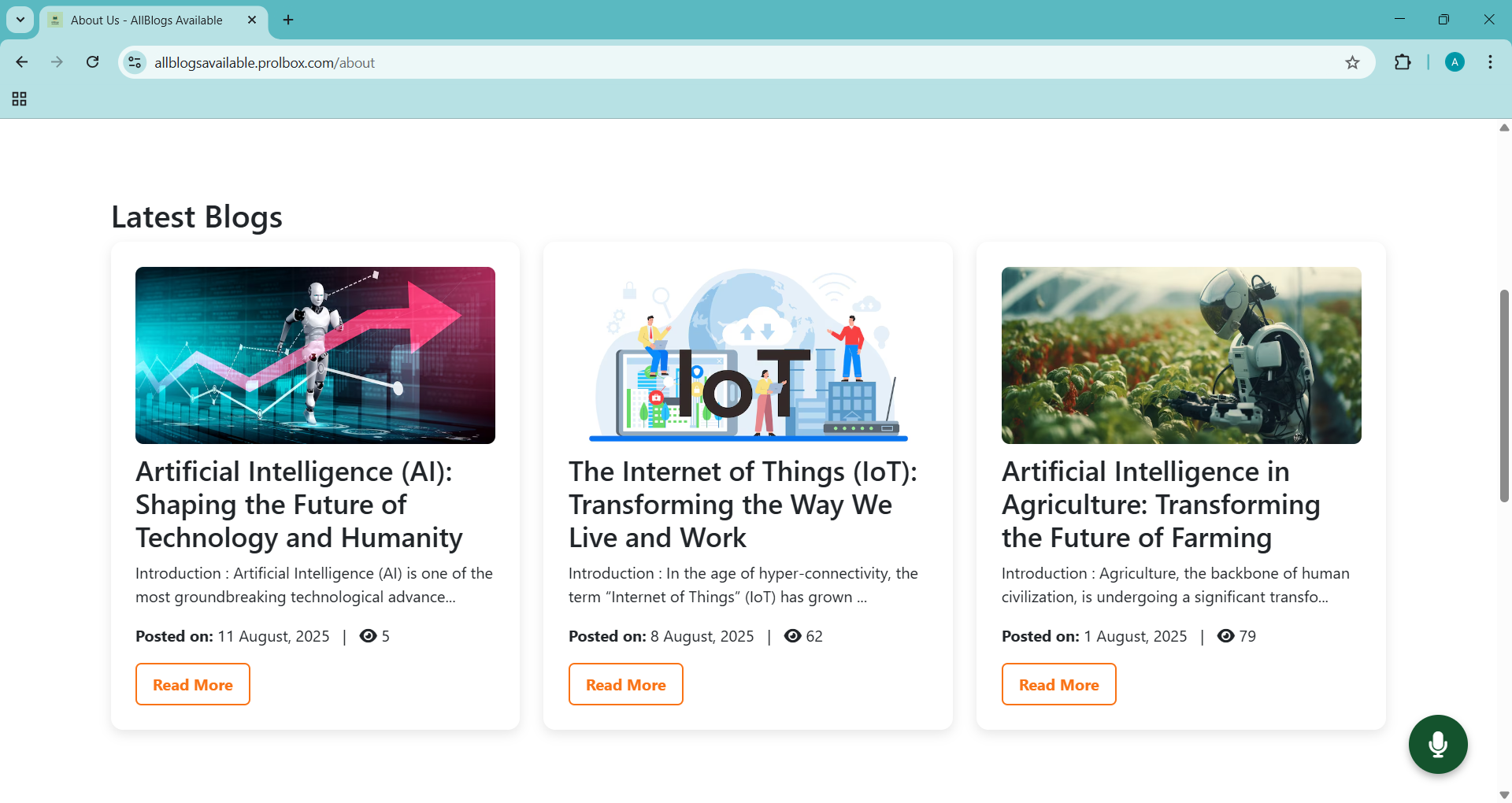The height and width of the screenshot is (803, 1512).
Task: Bookmark this page with the star icon
Action: coord(1352,63)
